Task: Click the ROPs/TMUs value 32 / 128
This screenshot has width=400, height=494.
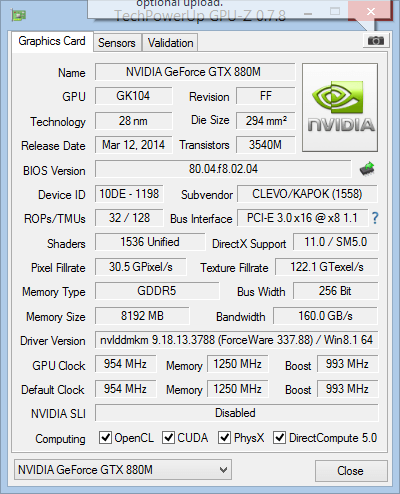Action: coord(129,218)
